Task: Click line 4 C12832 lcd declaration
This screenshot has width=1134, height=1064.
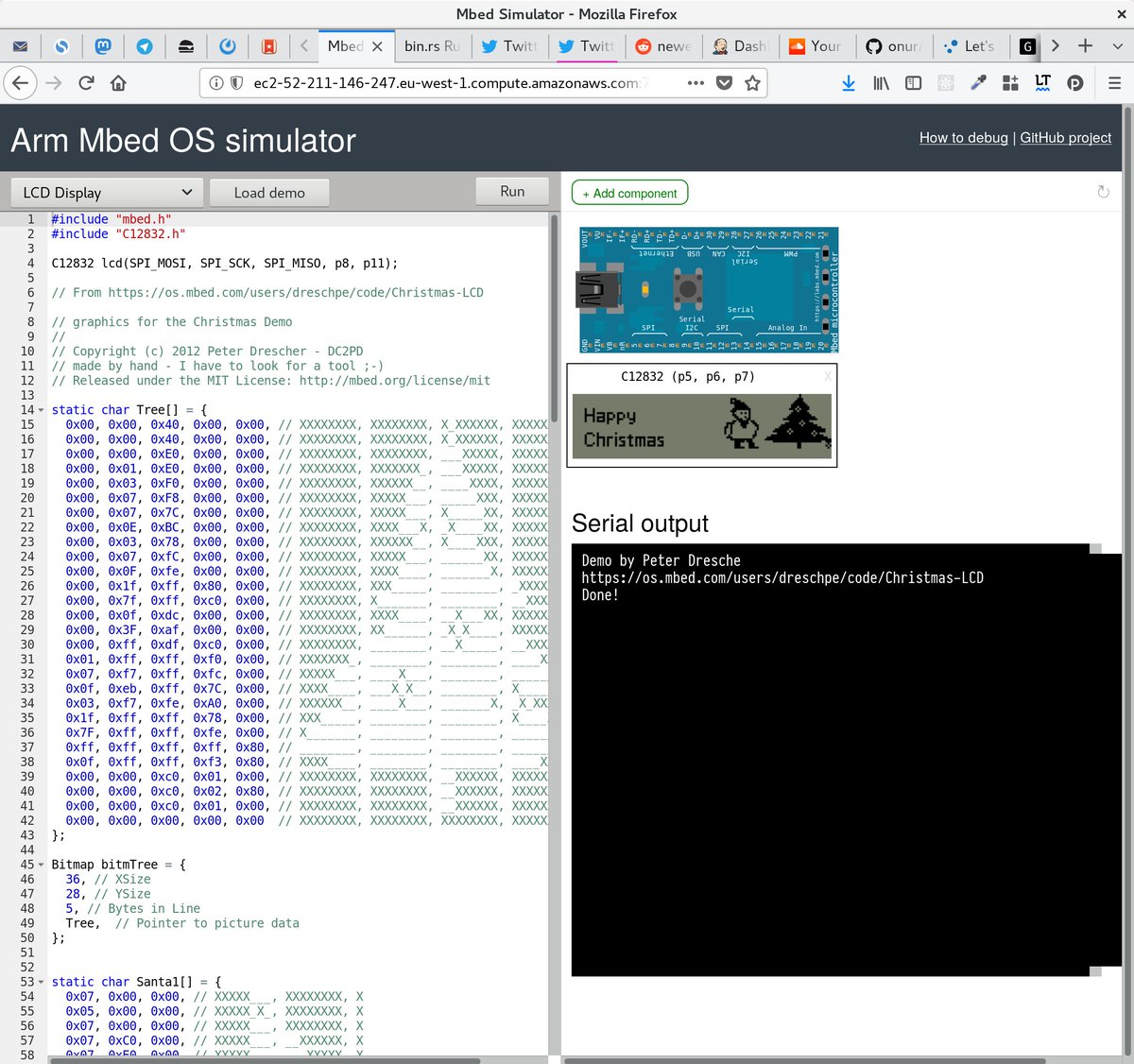Action: coord(225,264)
